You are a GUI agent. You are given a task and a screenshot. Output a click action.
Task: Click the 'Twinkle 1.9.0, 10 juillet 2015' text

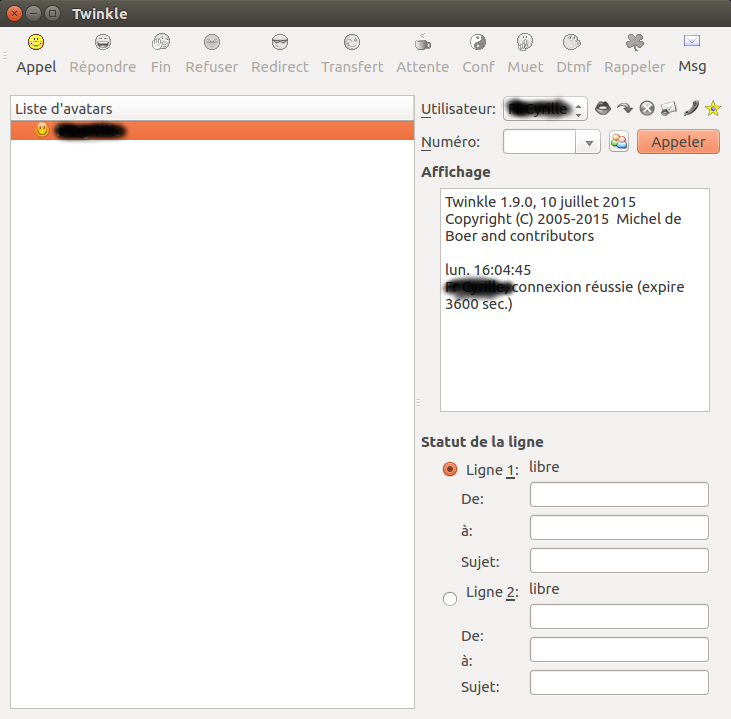(x=540, y=202)
